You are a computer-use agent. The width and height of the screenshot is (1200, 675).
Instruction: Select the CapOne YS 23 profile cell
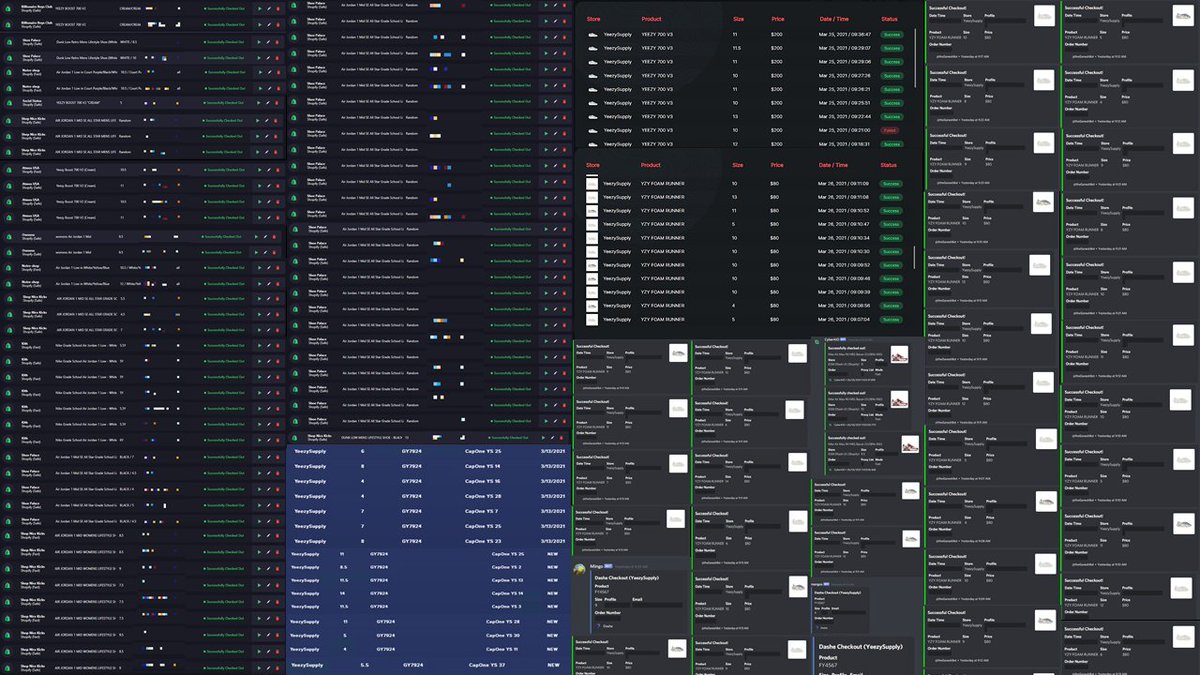(x=482, y=541)
